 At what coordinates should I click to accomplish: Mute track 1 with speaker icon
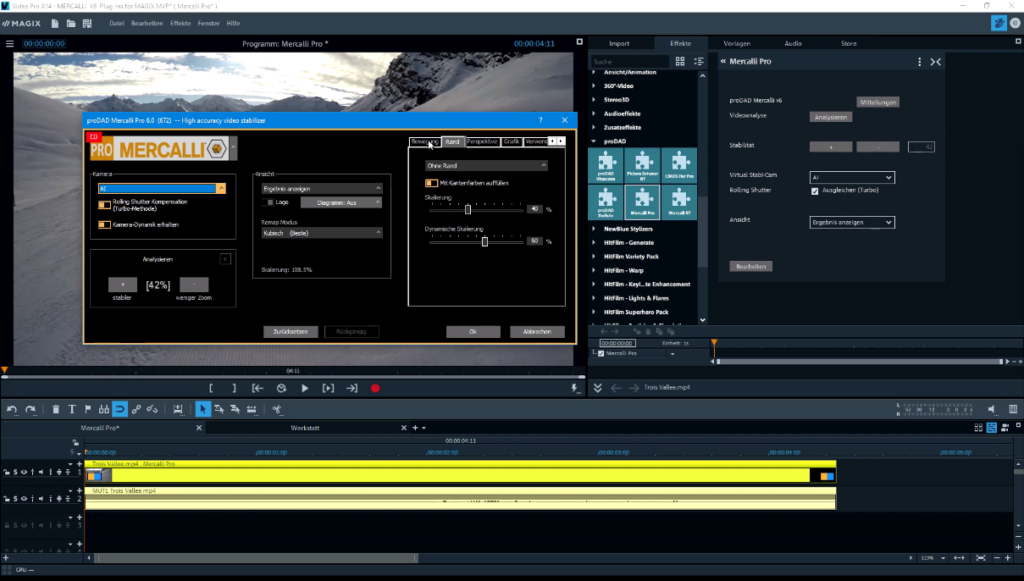coord(40,472)
